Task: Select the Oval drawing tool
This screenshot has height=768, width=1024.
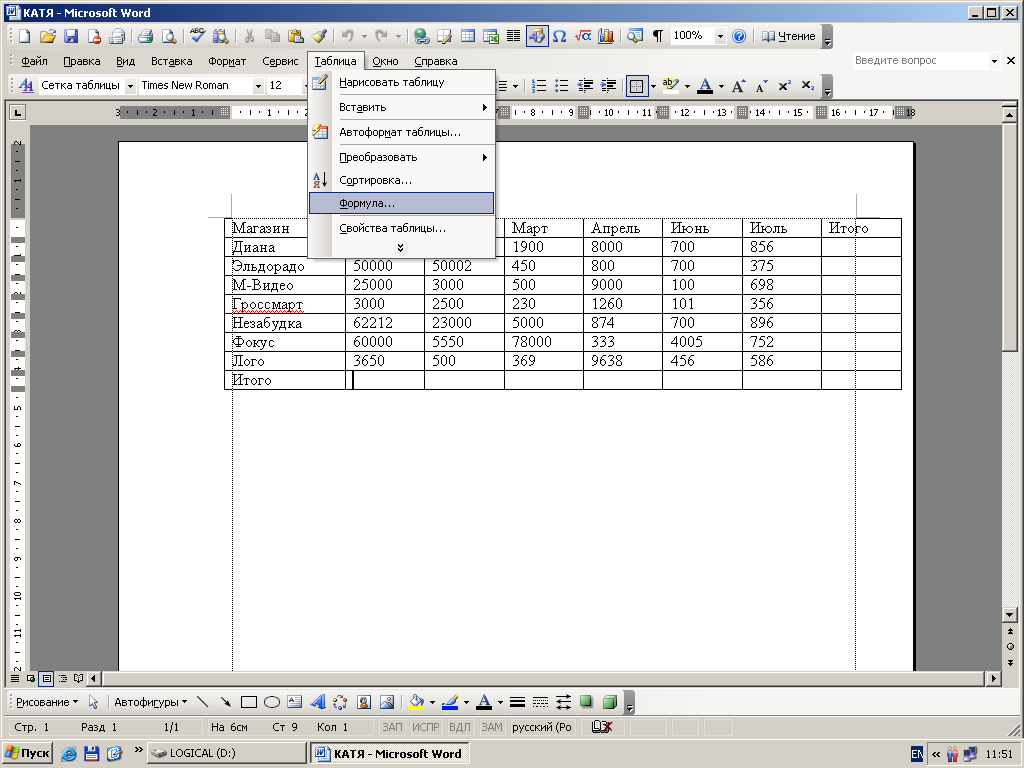Action: [272, 702]
